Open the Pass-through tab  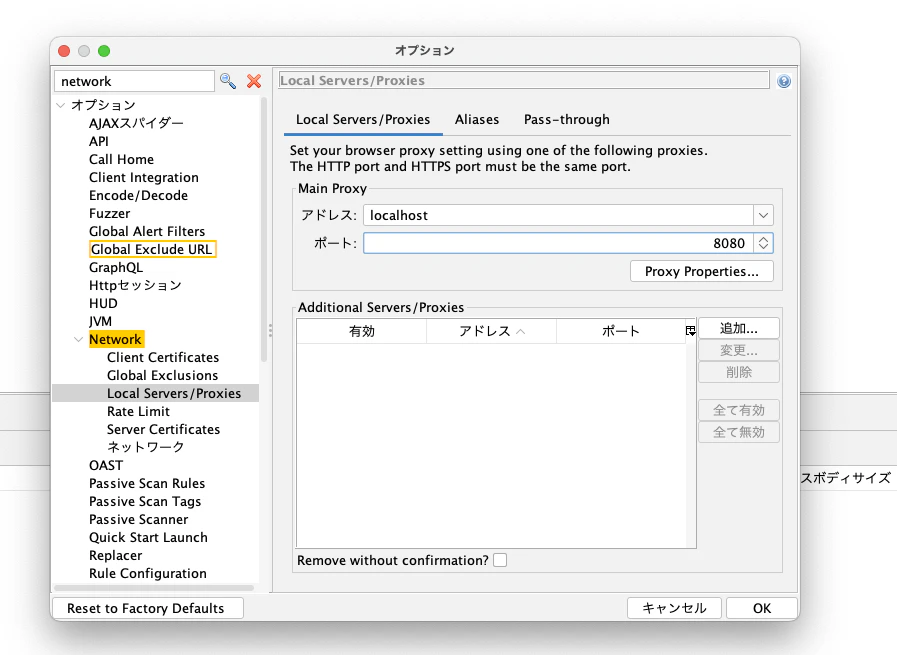[566, 119]
